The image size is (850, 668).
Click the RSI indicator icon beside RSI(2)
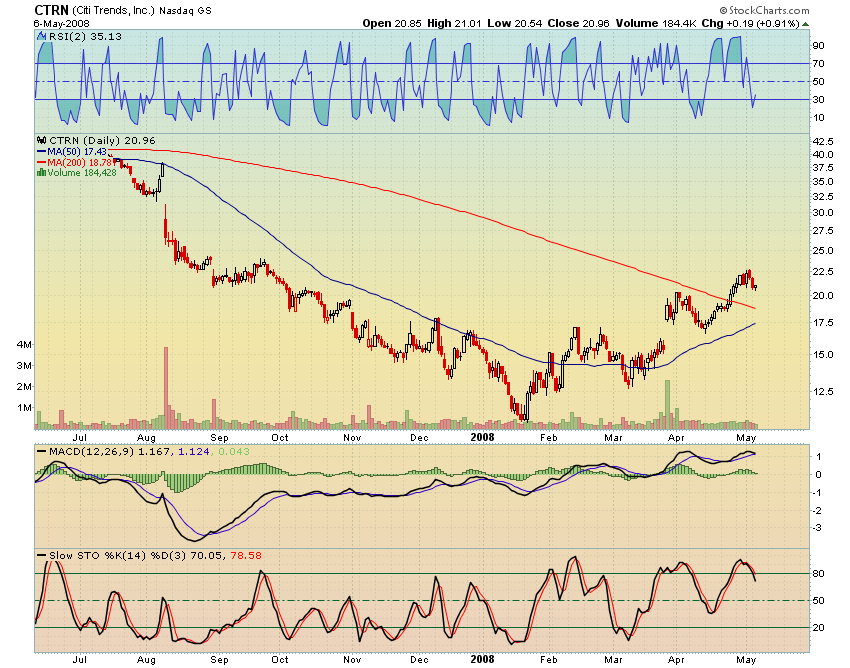coord(41,36)
